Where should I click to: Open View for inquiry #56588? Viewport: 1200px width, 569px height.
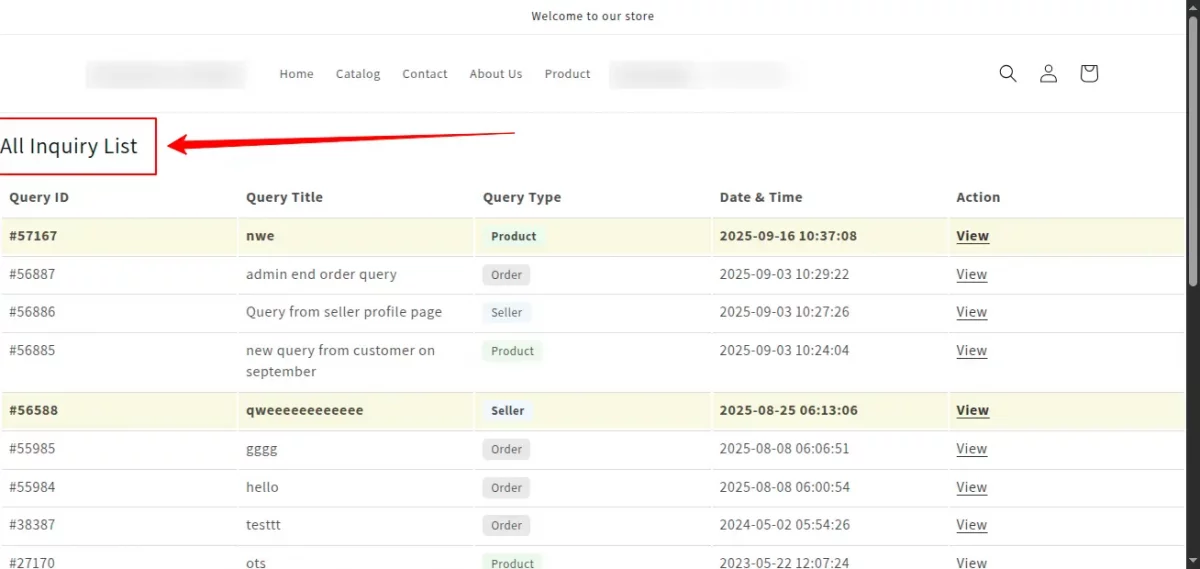(972, 411)
